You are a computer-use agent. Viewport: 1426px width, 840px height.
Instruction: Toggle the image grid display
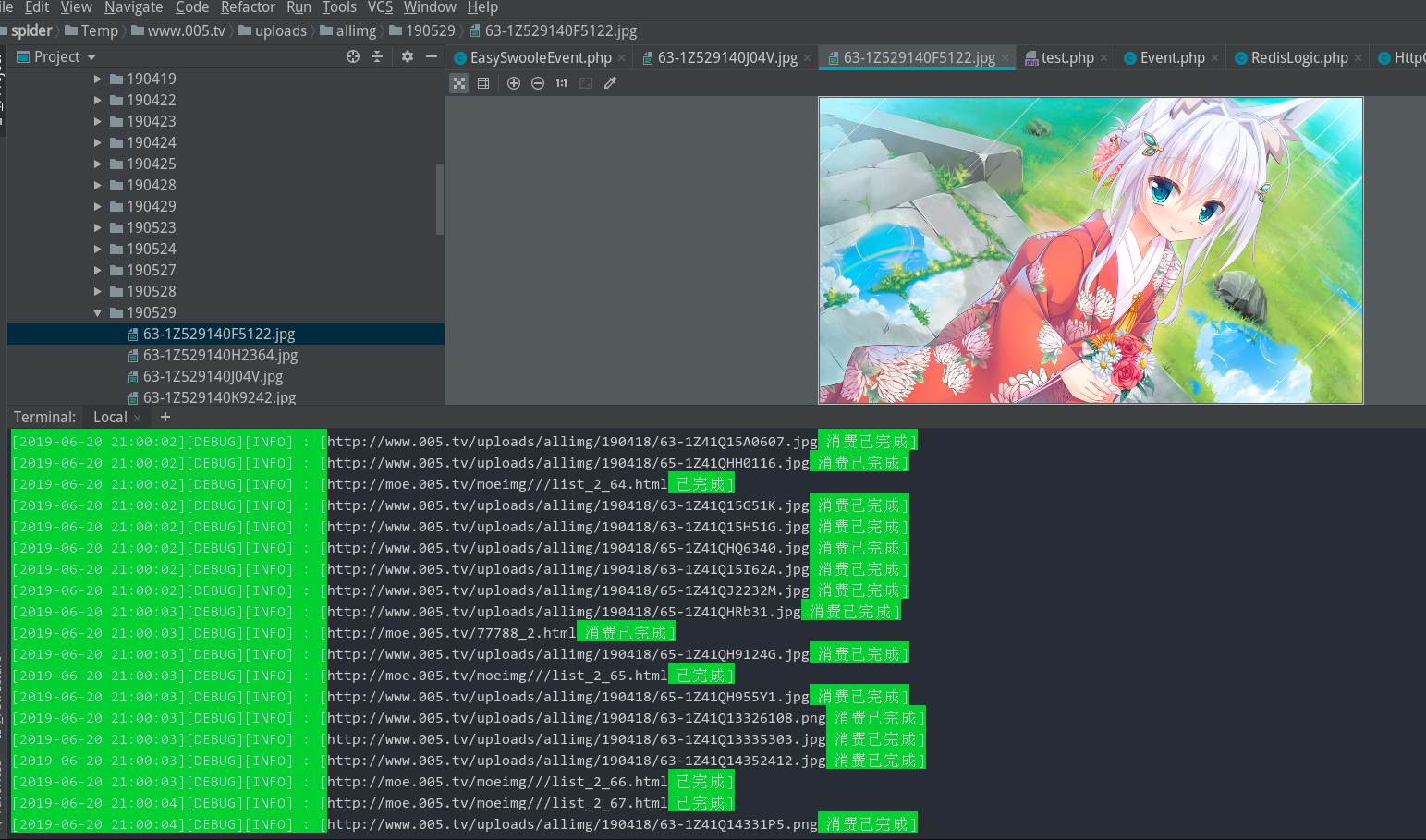(x=483, y=83)
